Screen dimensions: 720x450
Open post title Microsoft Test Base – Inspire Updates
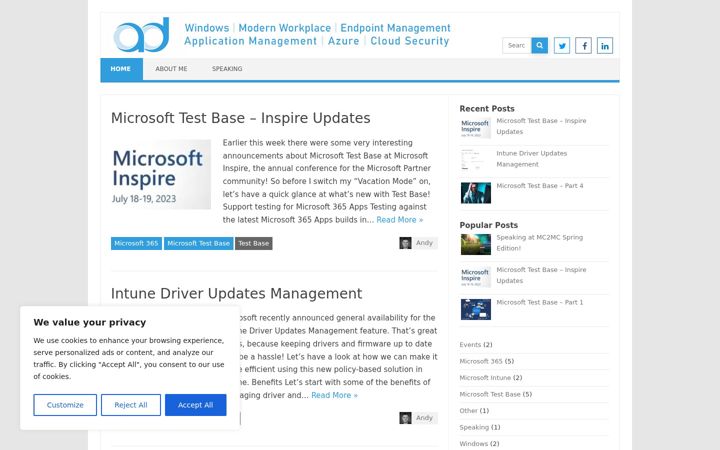(x=241, y=118)
